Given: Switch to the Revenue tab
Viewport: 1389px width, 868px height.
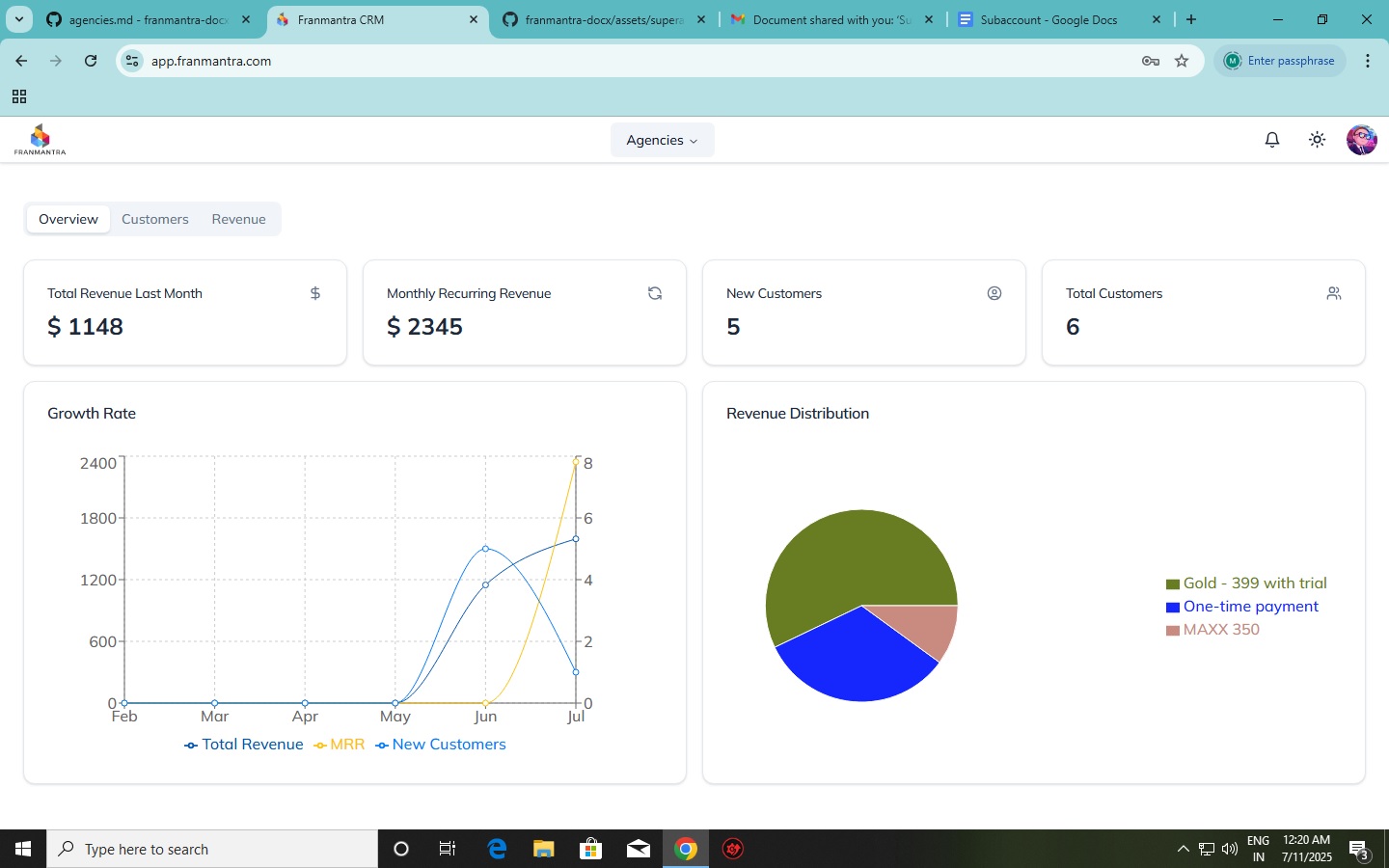Looking at the screenshot, I should coord(238,219).
